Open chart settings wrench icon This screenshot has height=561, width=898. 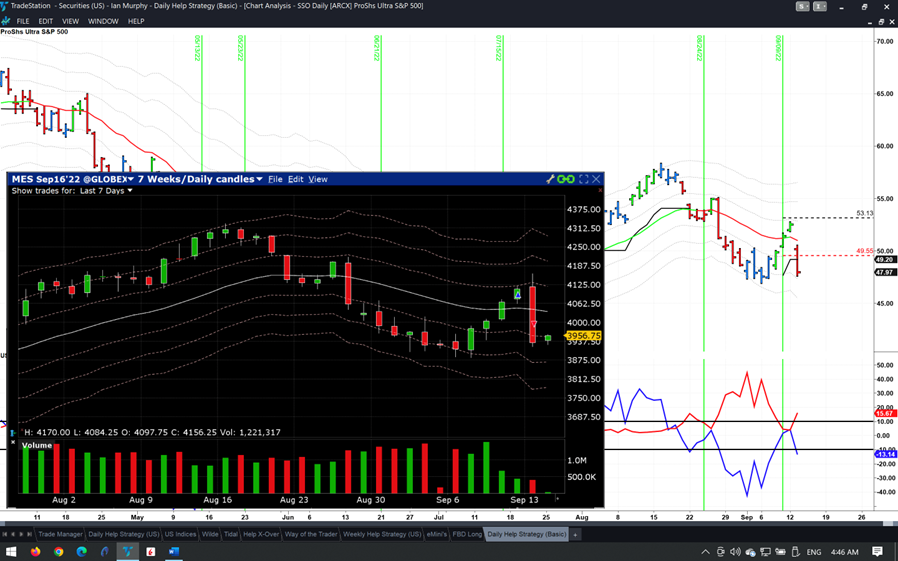click(550, 179)
